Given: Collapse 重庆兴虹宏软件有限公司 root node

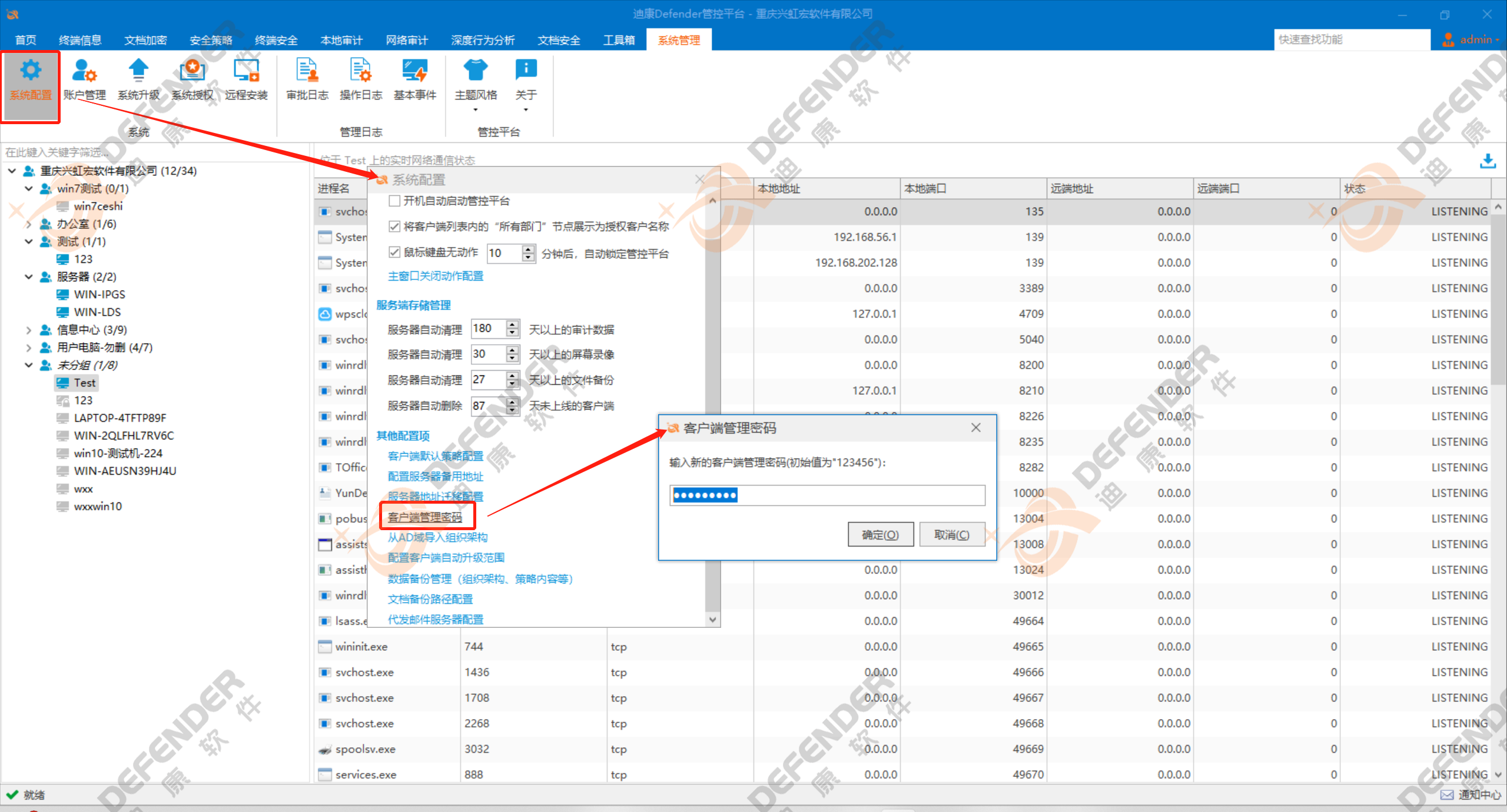Looking at the screenshot, I should [12, 171].
